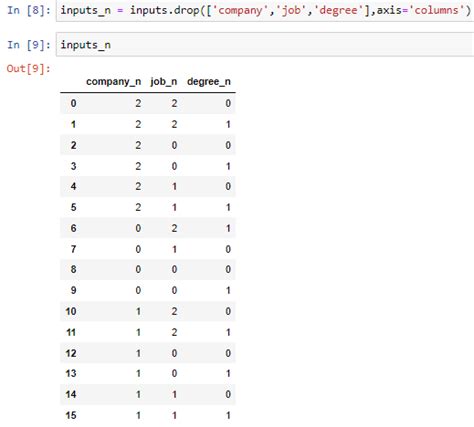Click degree_n value in row 8

click(228, 269)
